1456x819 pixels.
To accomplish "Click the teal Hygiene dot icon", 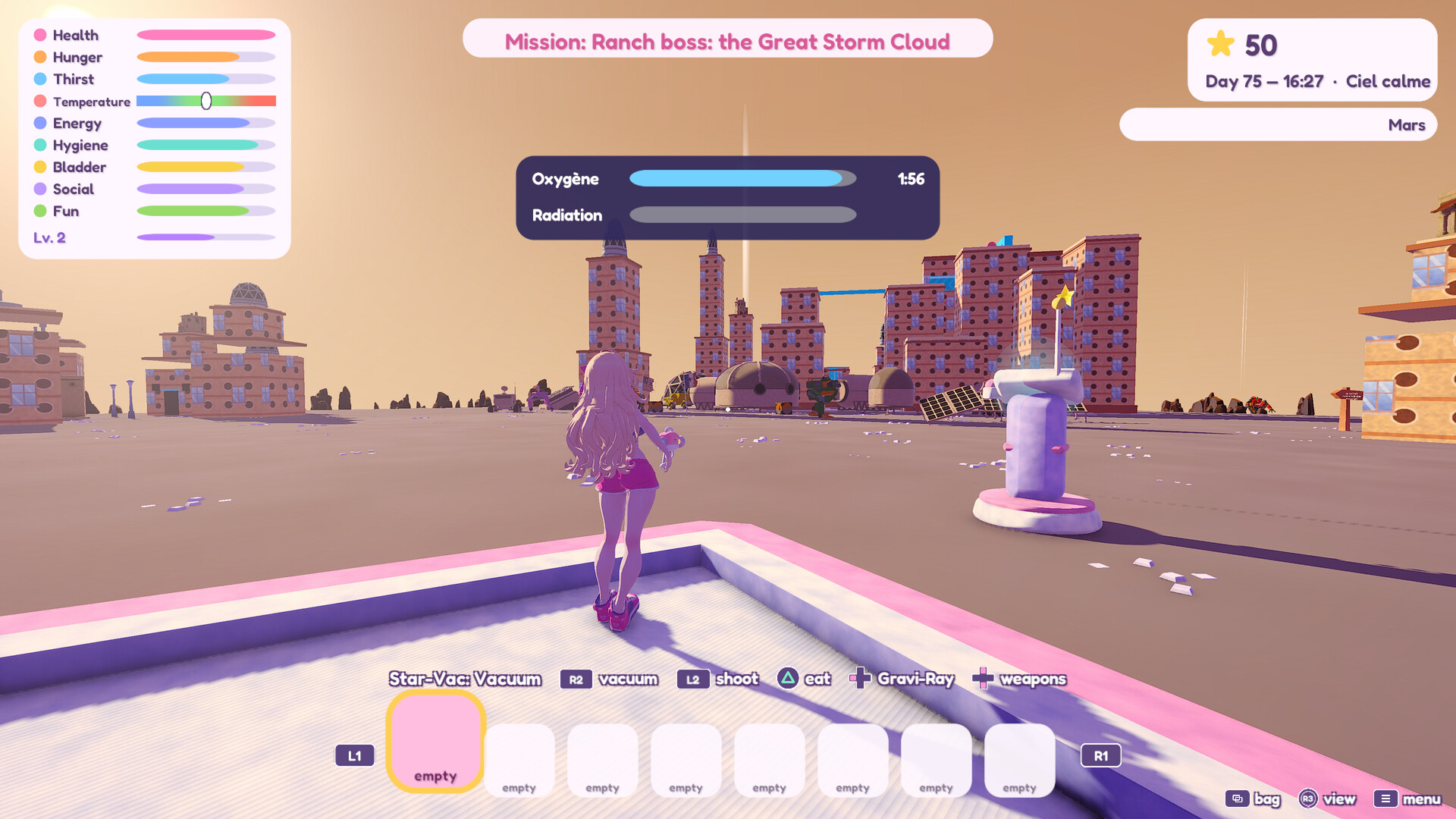I will click(x=40, y=145).
